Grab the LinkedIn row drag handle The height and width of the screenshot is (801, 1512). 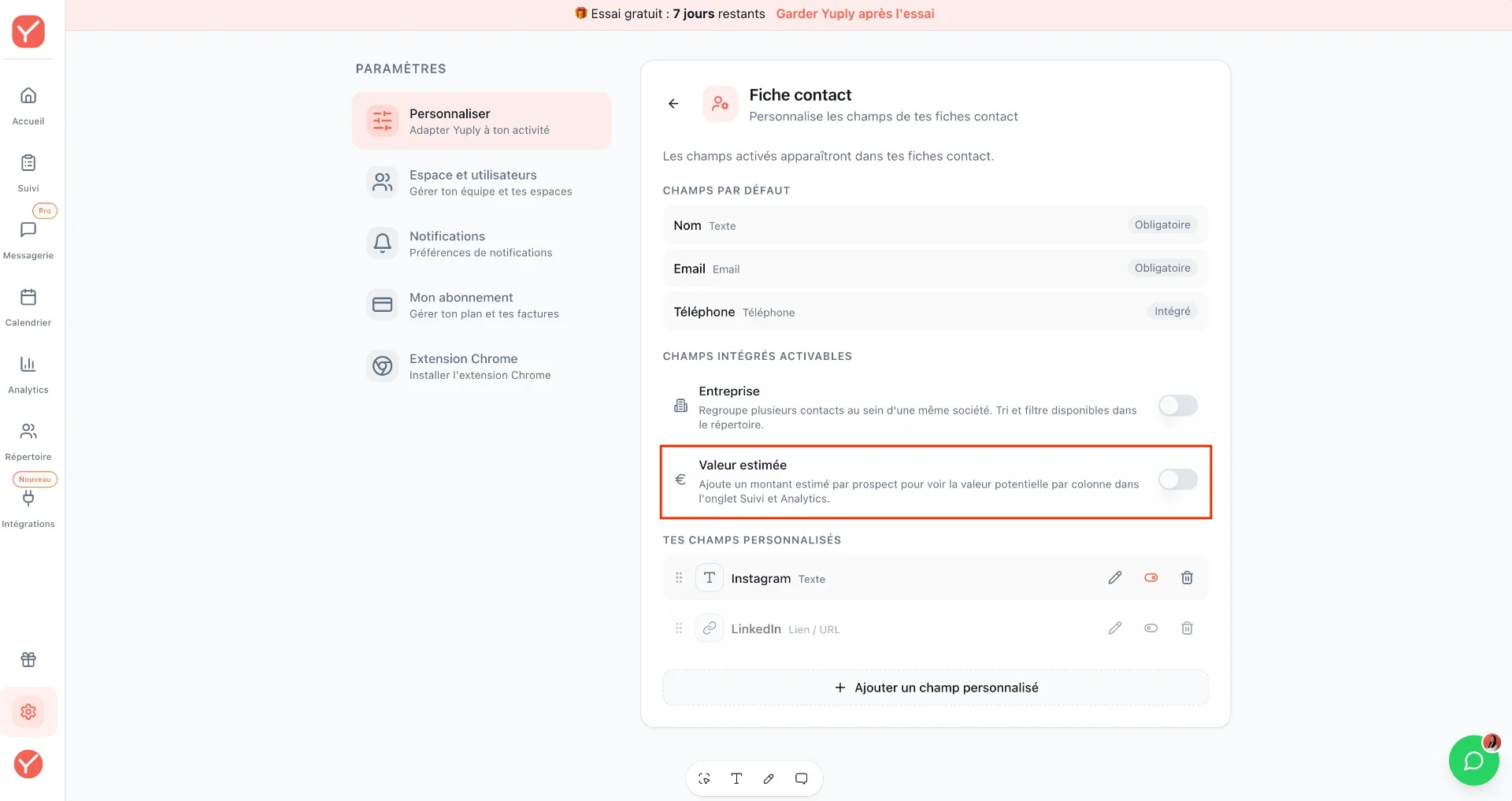pyautogui.click(x=679, y=629)
